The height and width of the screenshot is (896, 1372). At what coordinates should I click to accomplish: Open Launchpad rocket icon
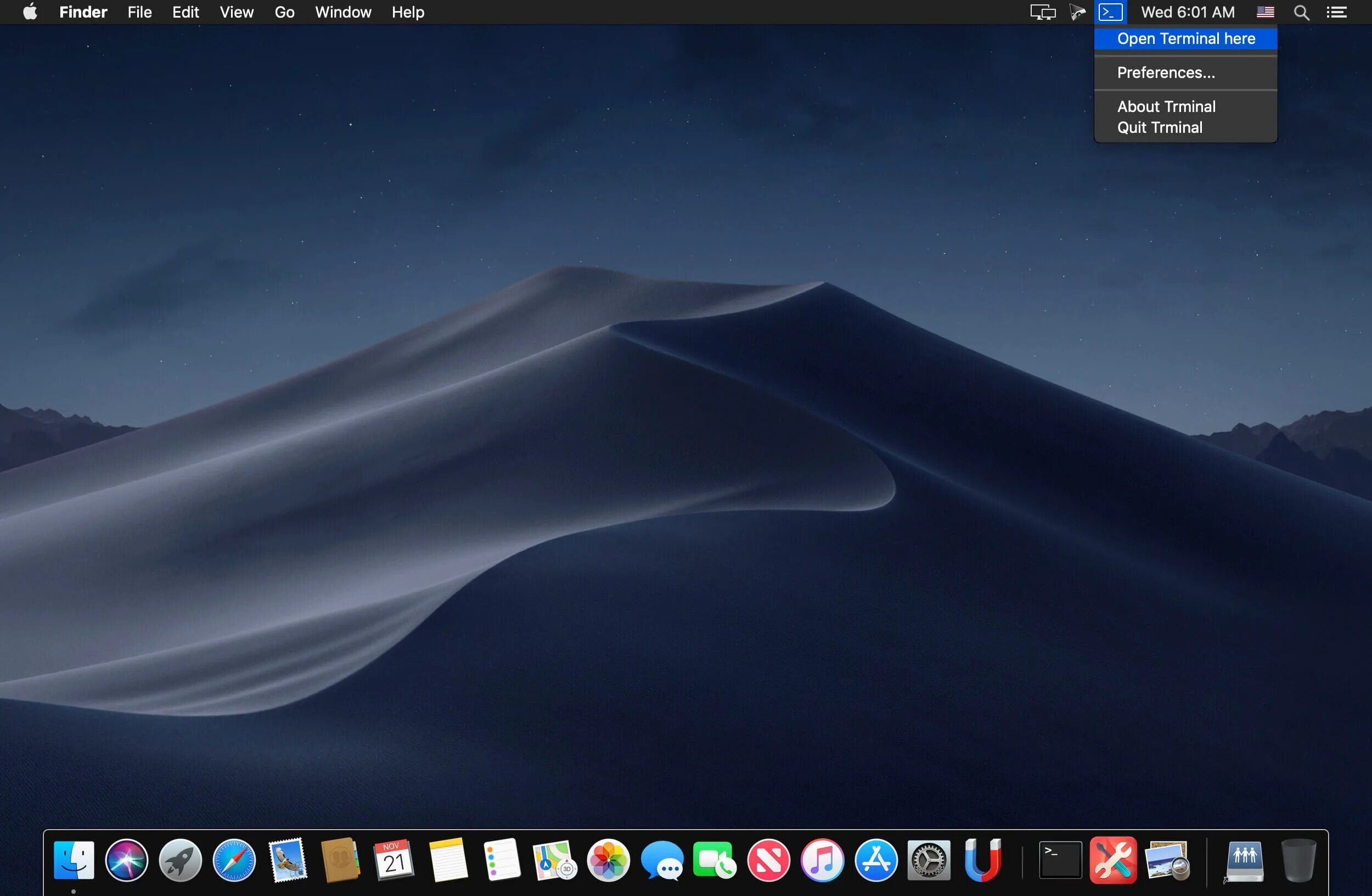(181, 860)
